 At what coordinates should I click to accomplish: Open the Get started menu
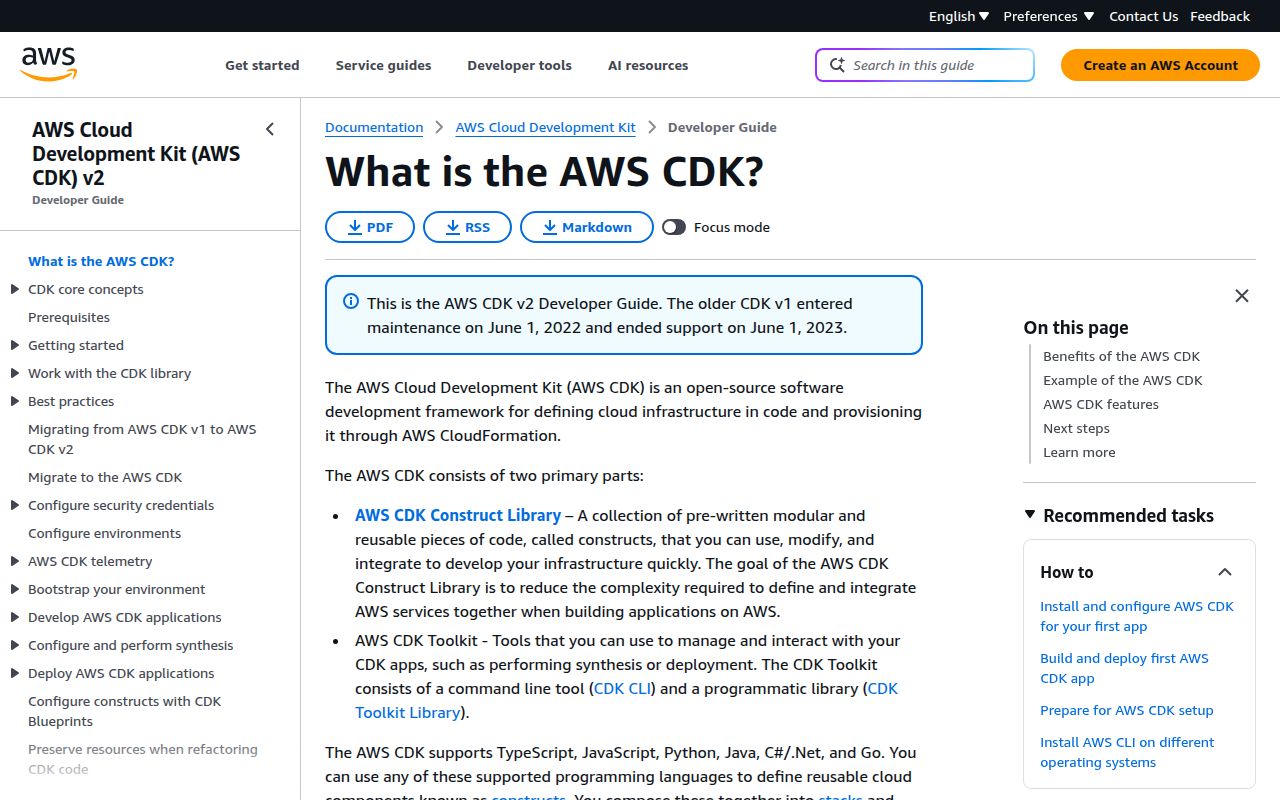[262, 65]
